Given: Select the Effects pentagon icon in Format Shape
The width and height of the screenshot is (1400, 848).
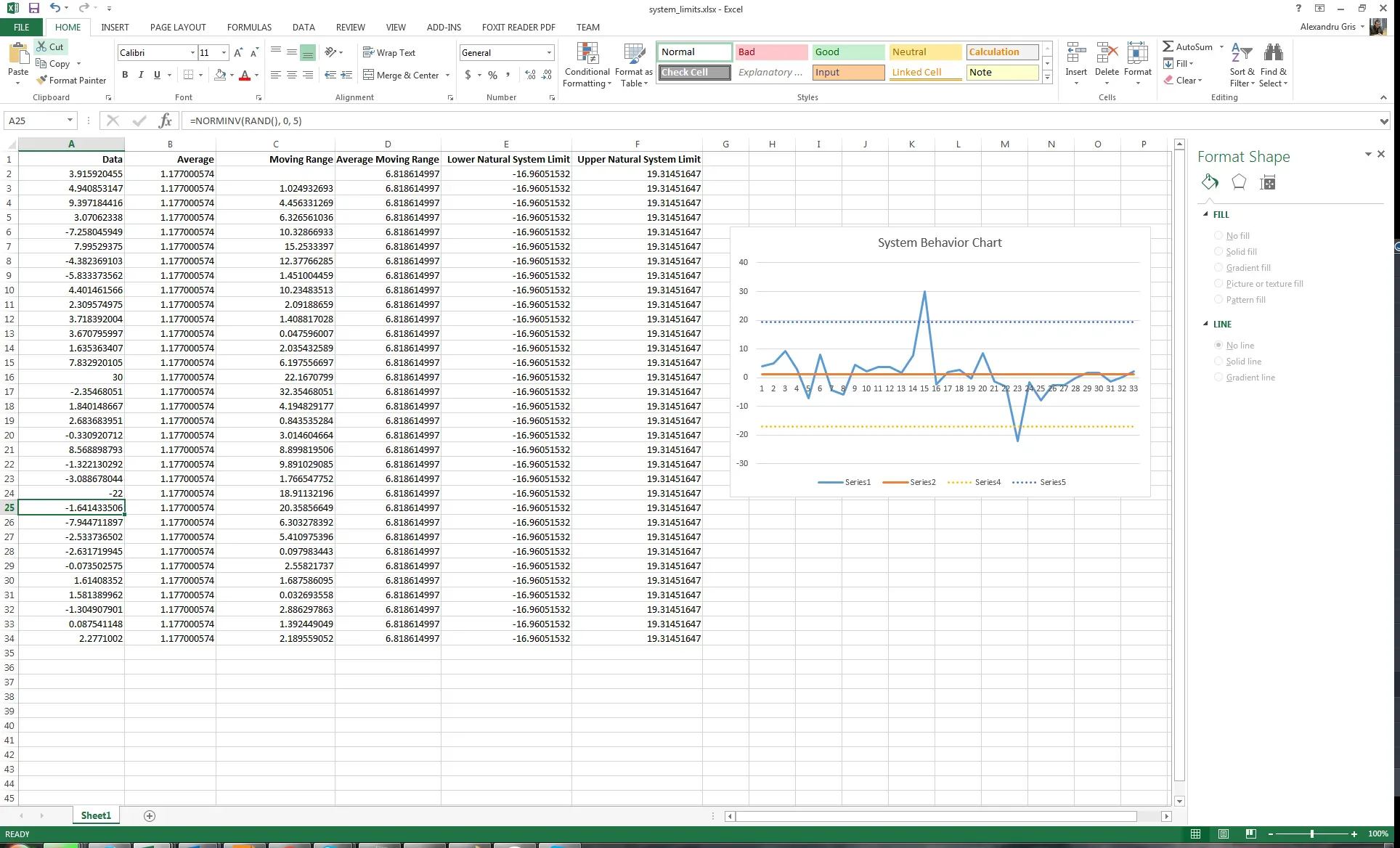Looking at the screenshot, I should pyautogui.click(x=1239, y=182).
